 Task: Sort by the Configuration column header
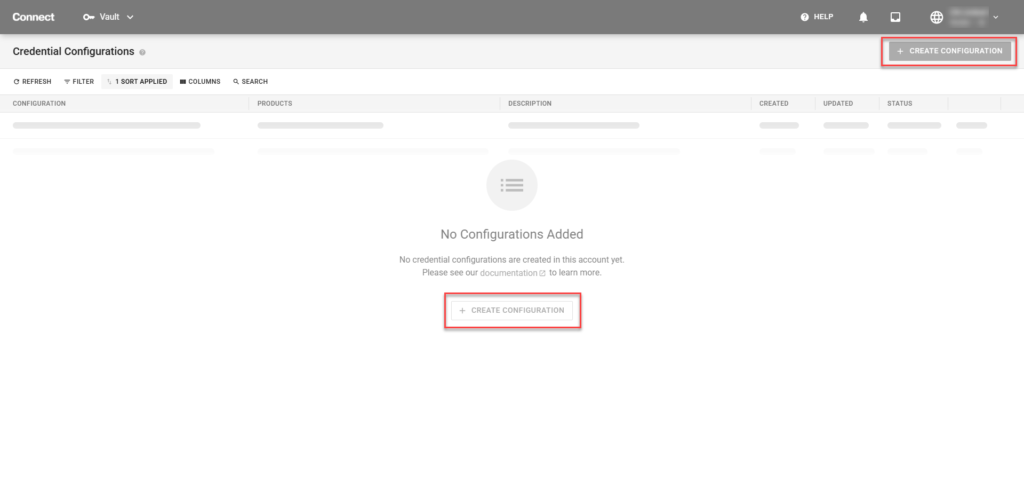coord(40,103)
